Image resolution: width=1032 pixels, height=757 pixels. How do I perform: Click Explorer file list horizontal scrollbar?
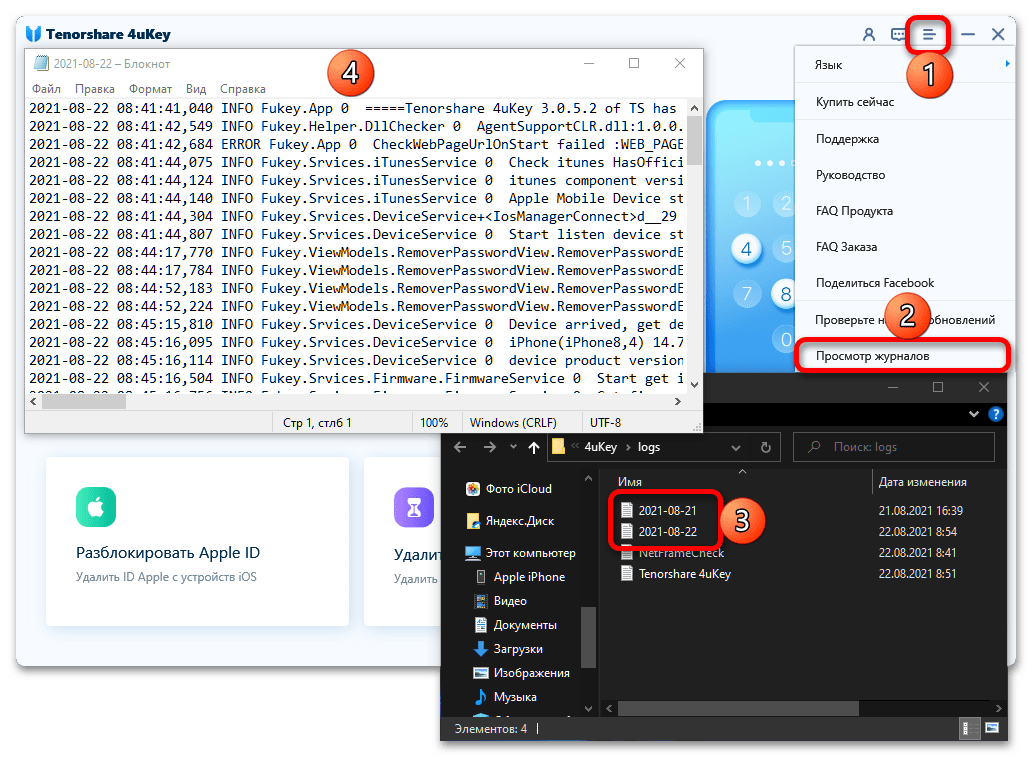(738, 708)
